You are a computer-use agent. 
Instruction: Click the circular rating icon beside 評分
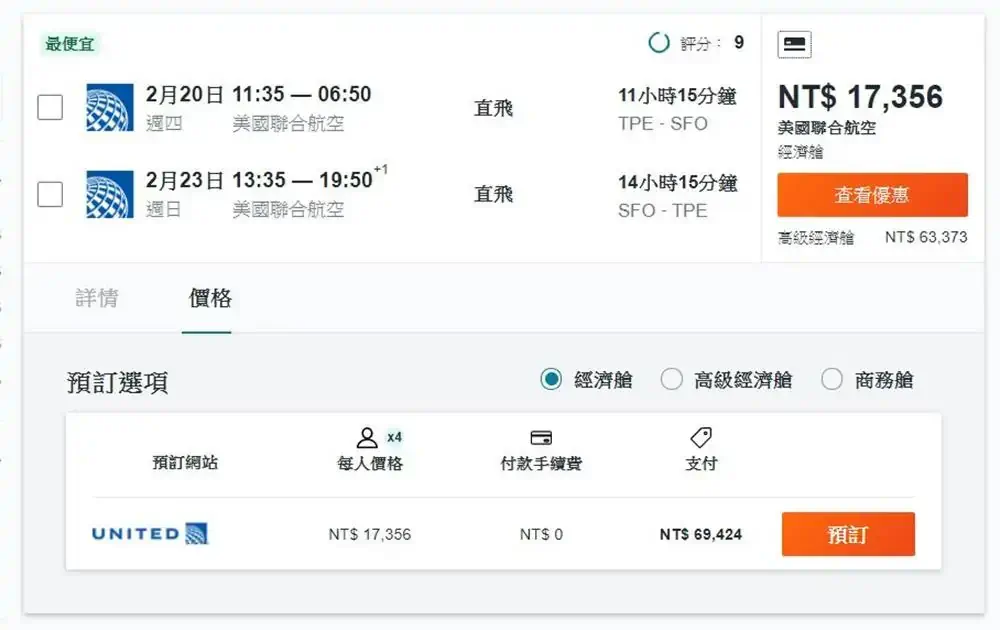(x=659, y=43)
